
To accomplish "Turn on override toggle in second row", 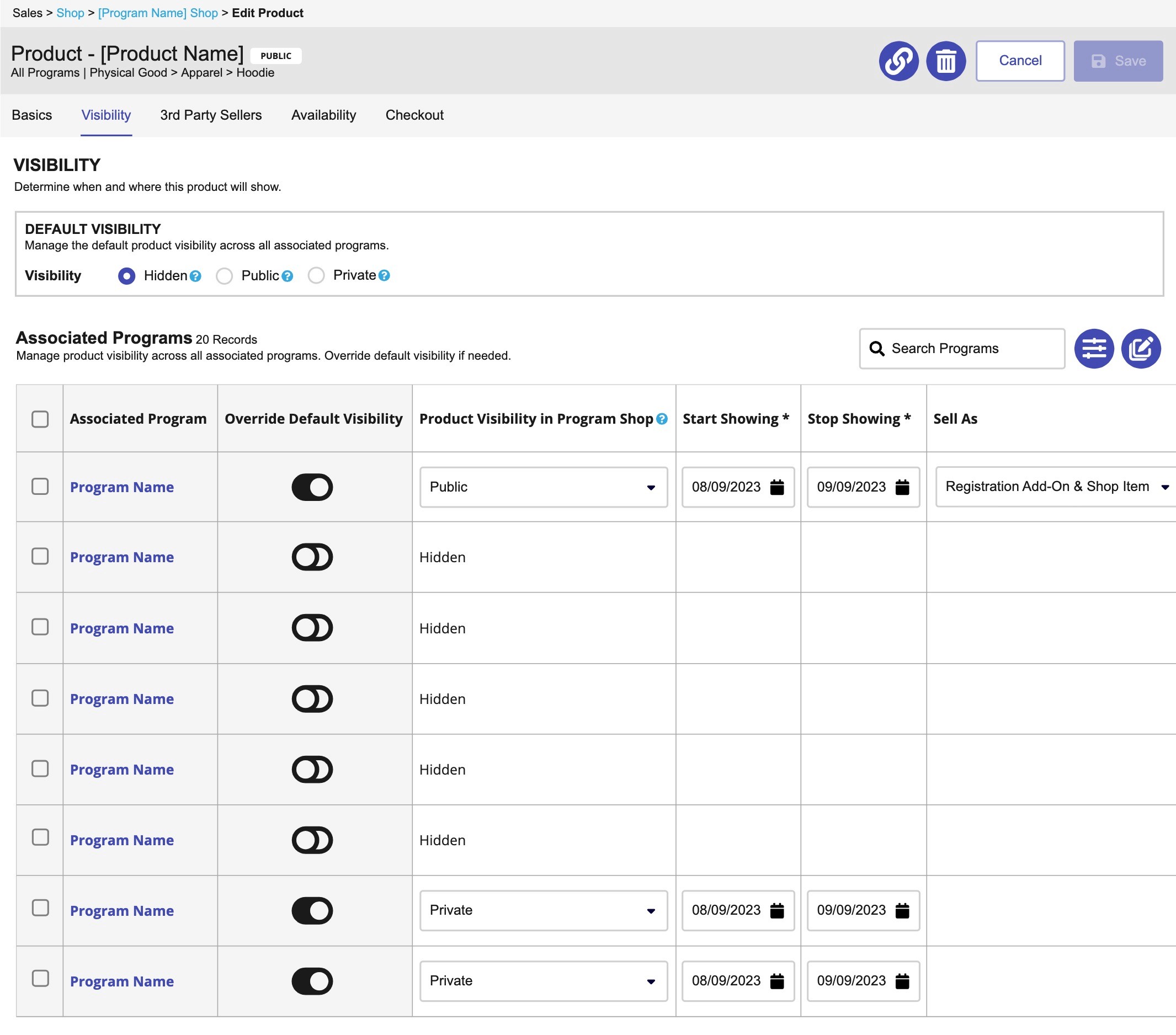I will (312, 557).
